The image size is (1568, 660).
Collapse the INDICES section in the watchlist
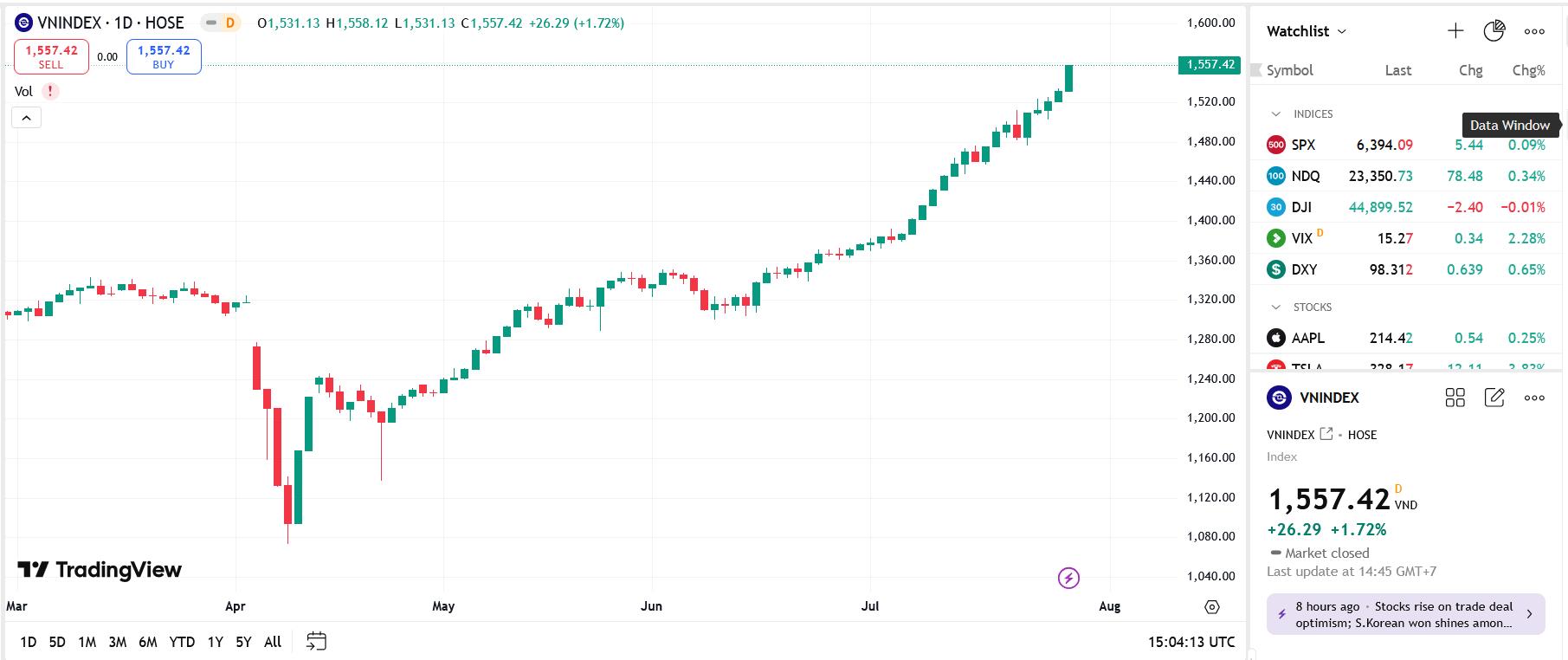pyautogui.click(x=1275, y=114)
